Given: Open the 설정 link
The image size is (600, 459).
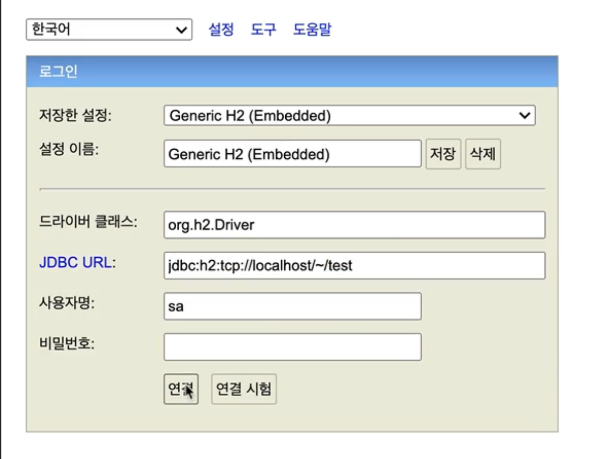Looking at the screenshot, I should click(x=221, y=29).
